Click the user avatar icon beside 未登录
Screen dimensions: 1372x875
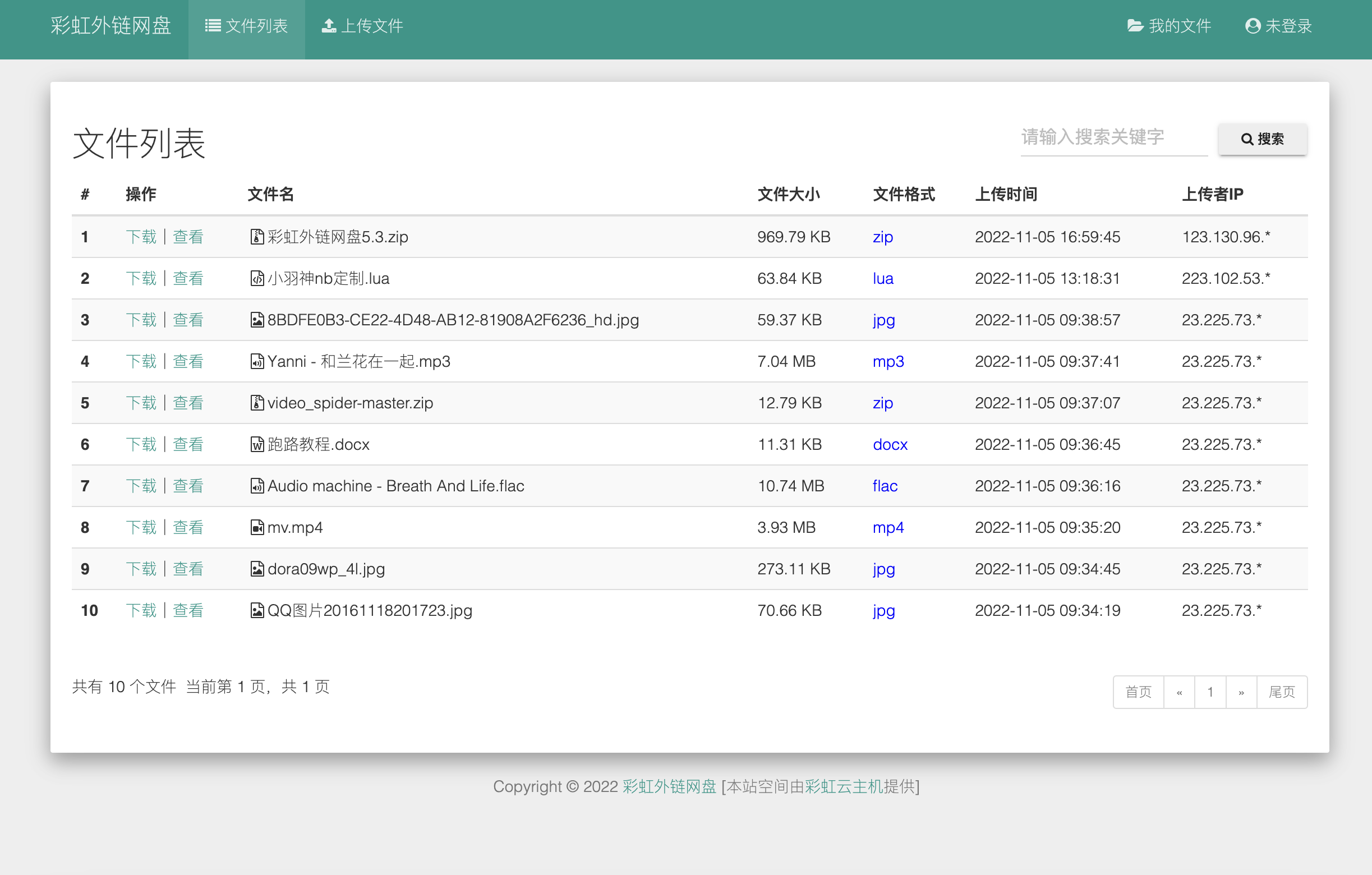[1253, 26]
